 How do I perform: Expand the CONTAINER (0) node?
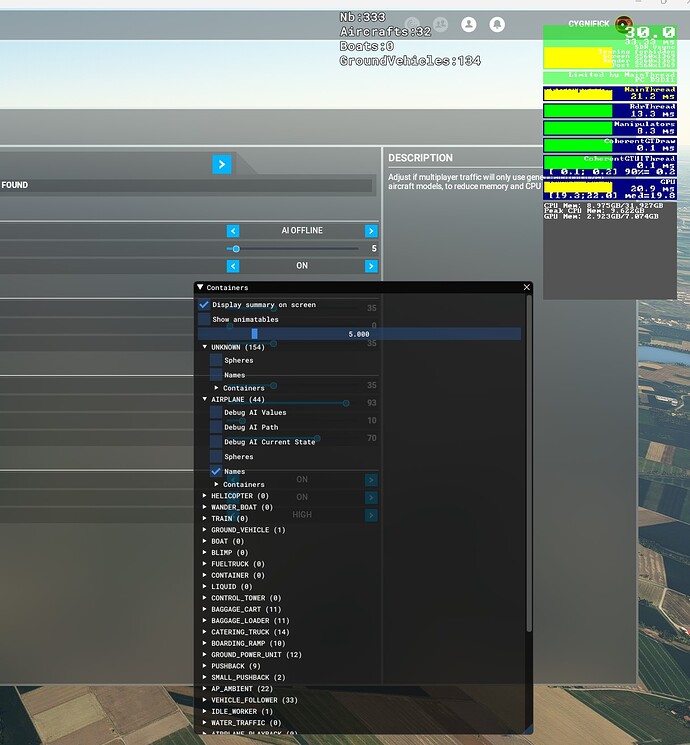coord(205,575)
